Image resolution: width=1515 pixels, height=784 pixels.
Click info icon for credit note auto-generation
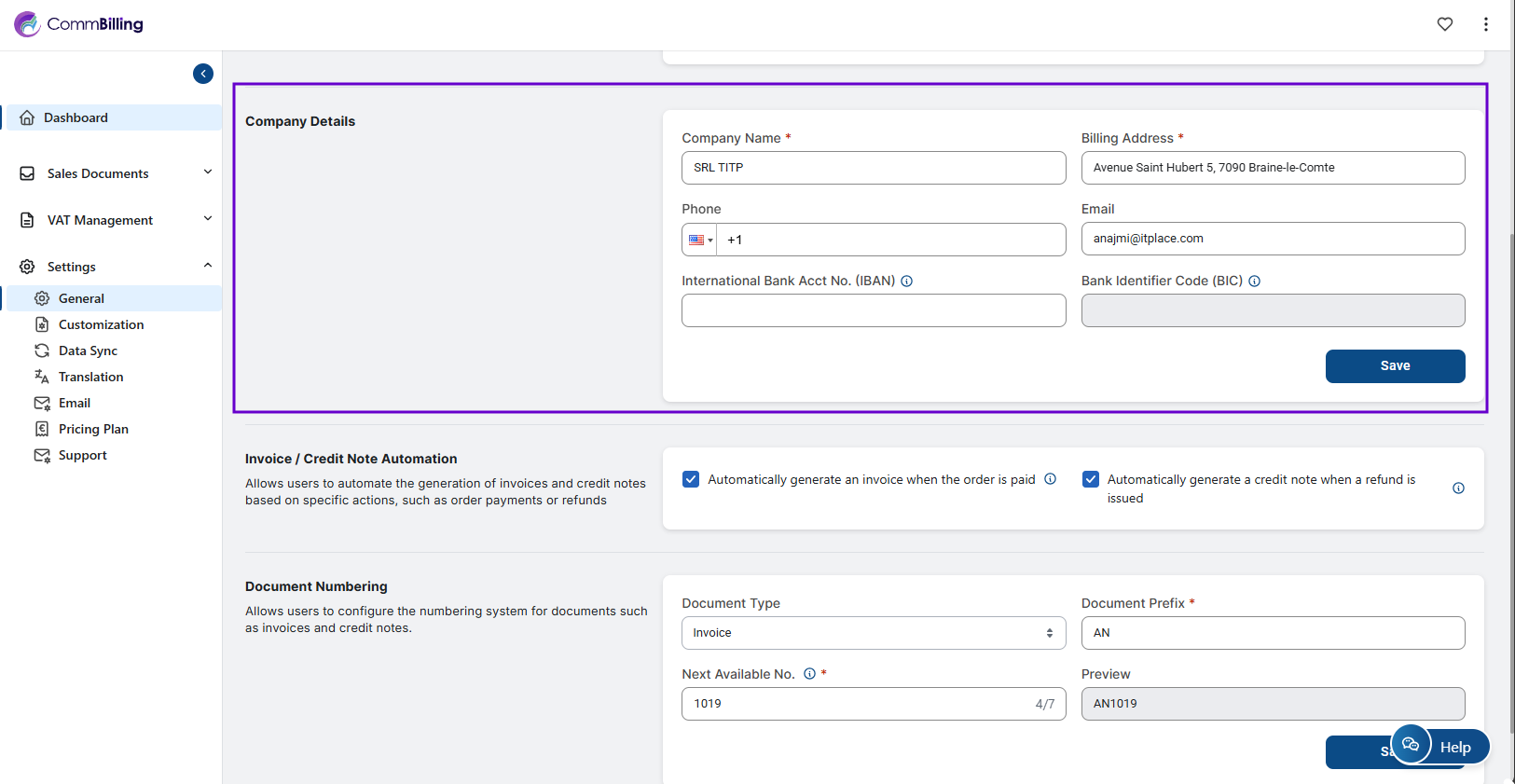coord(1458,488)
